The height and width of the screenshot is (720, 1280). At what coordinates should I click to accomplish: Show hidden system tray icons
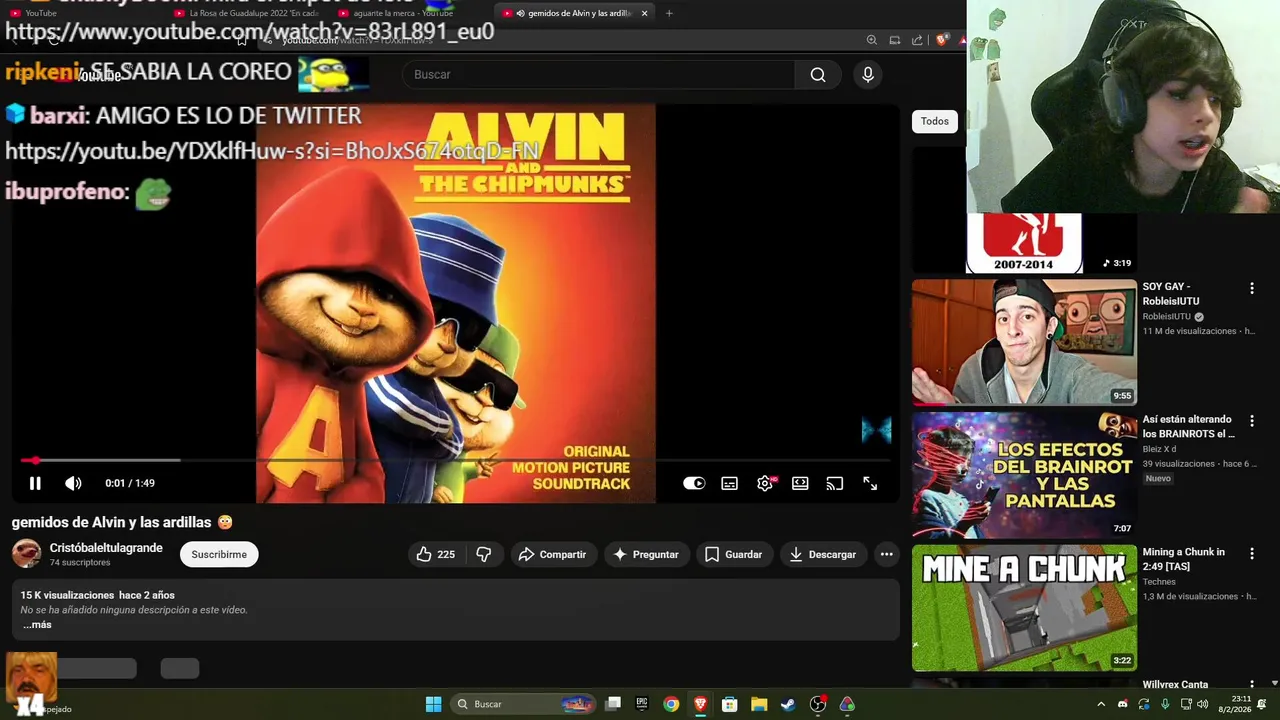(x=1101, y=704)
